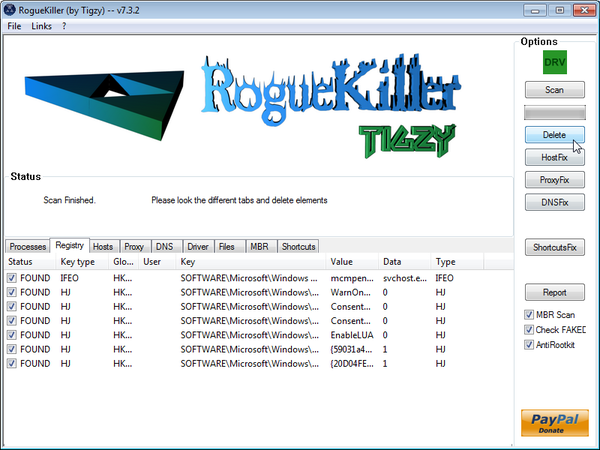Viewport: 600px width, 450px height.
Task: Open the MBR tab
Action: [259, 247]
